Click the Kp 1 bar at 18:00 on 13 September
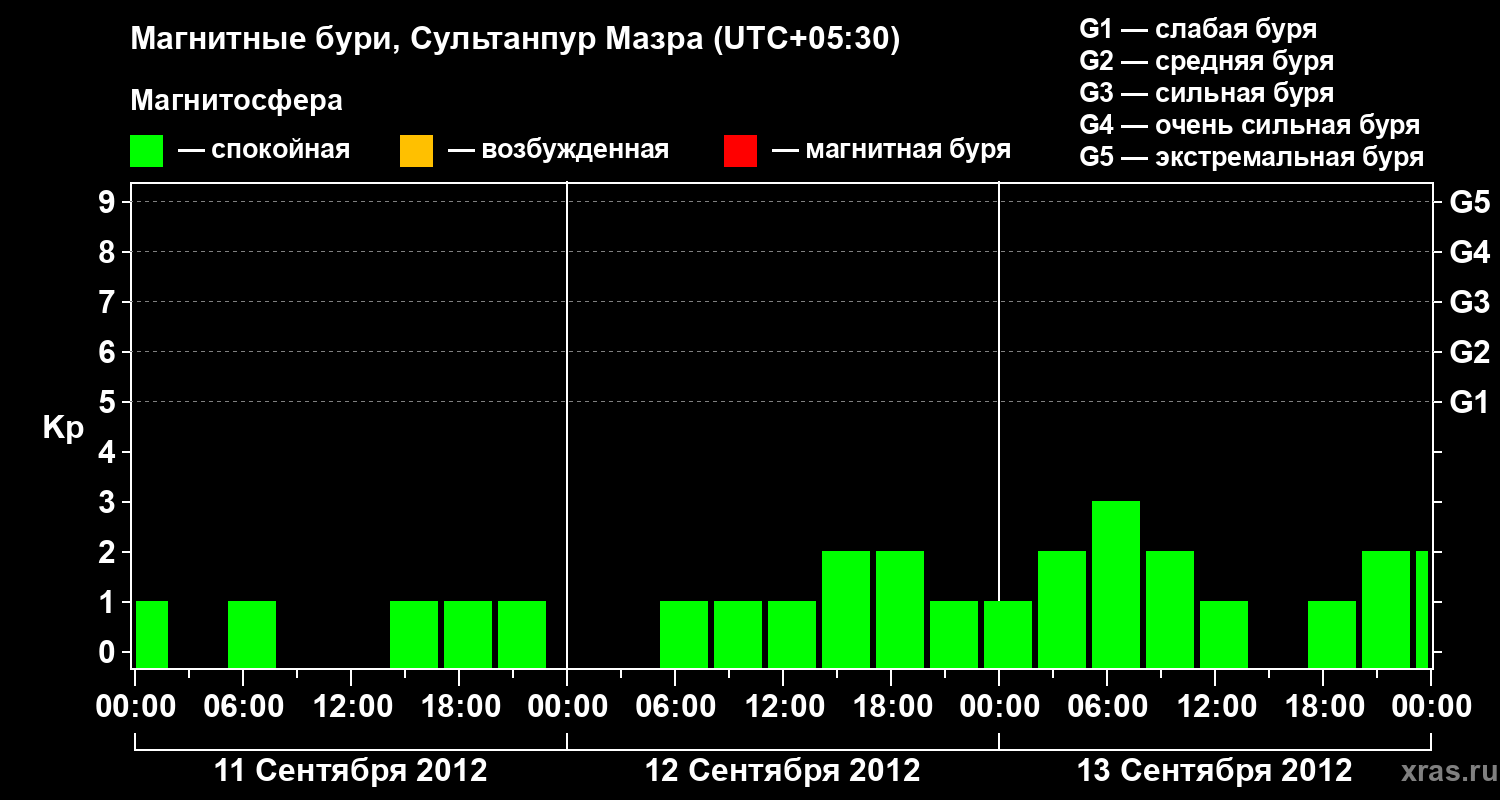1500x800 pixels. [1332, 634]
